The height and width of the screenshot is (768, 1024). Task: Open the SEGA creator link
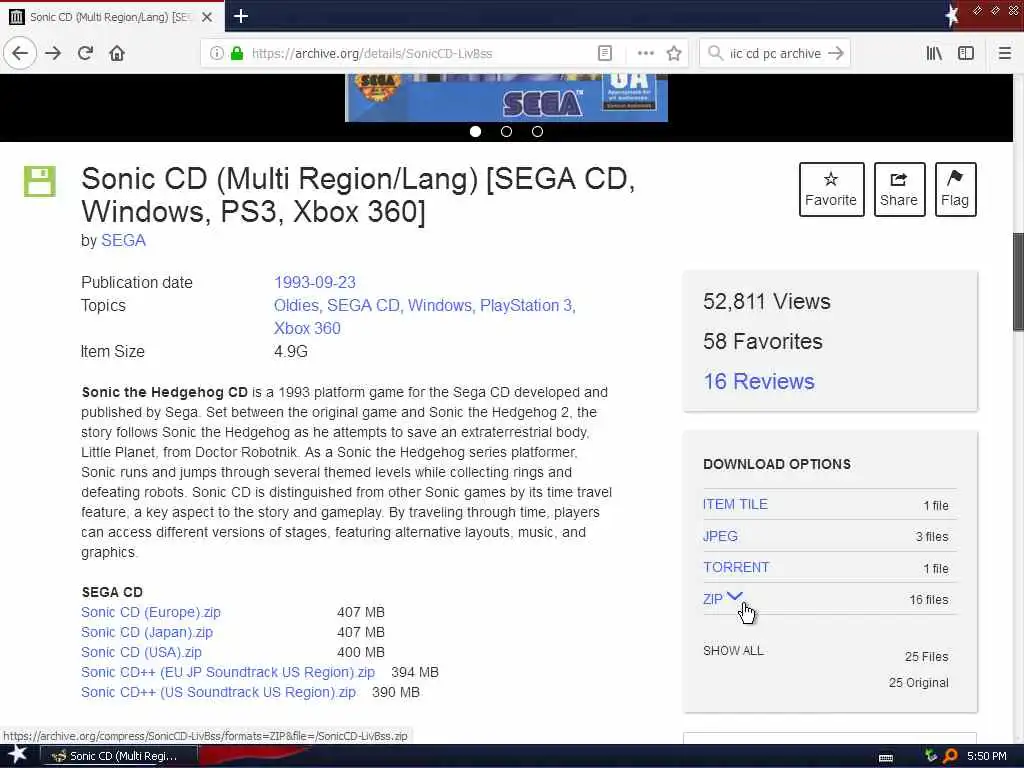point(123,240)
